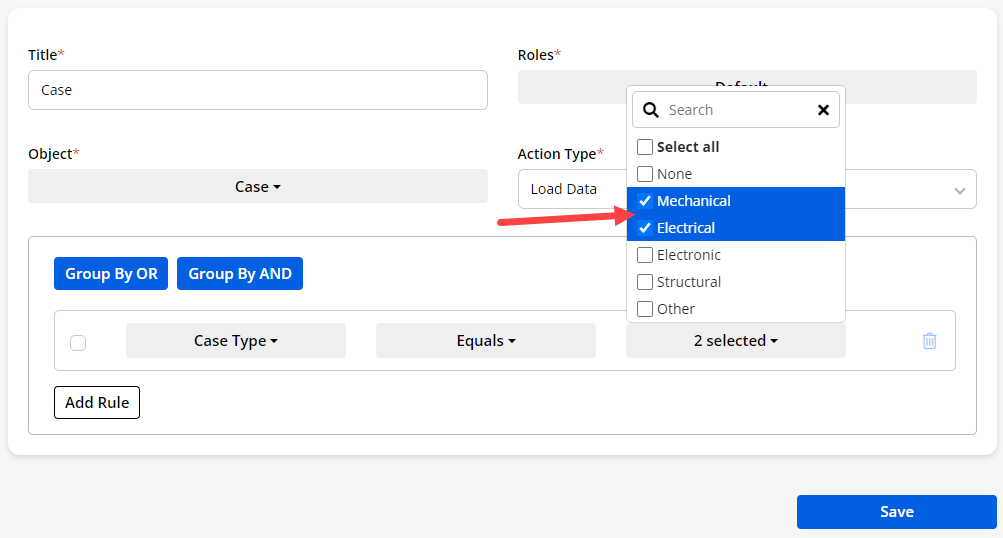Uncheck the Mechanical option
Screen dimensions: 1003x538
coord(645,201)
